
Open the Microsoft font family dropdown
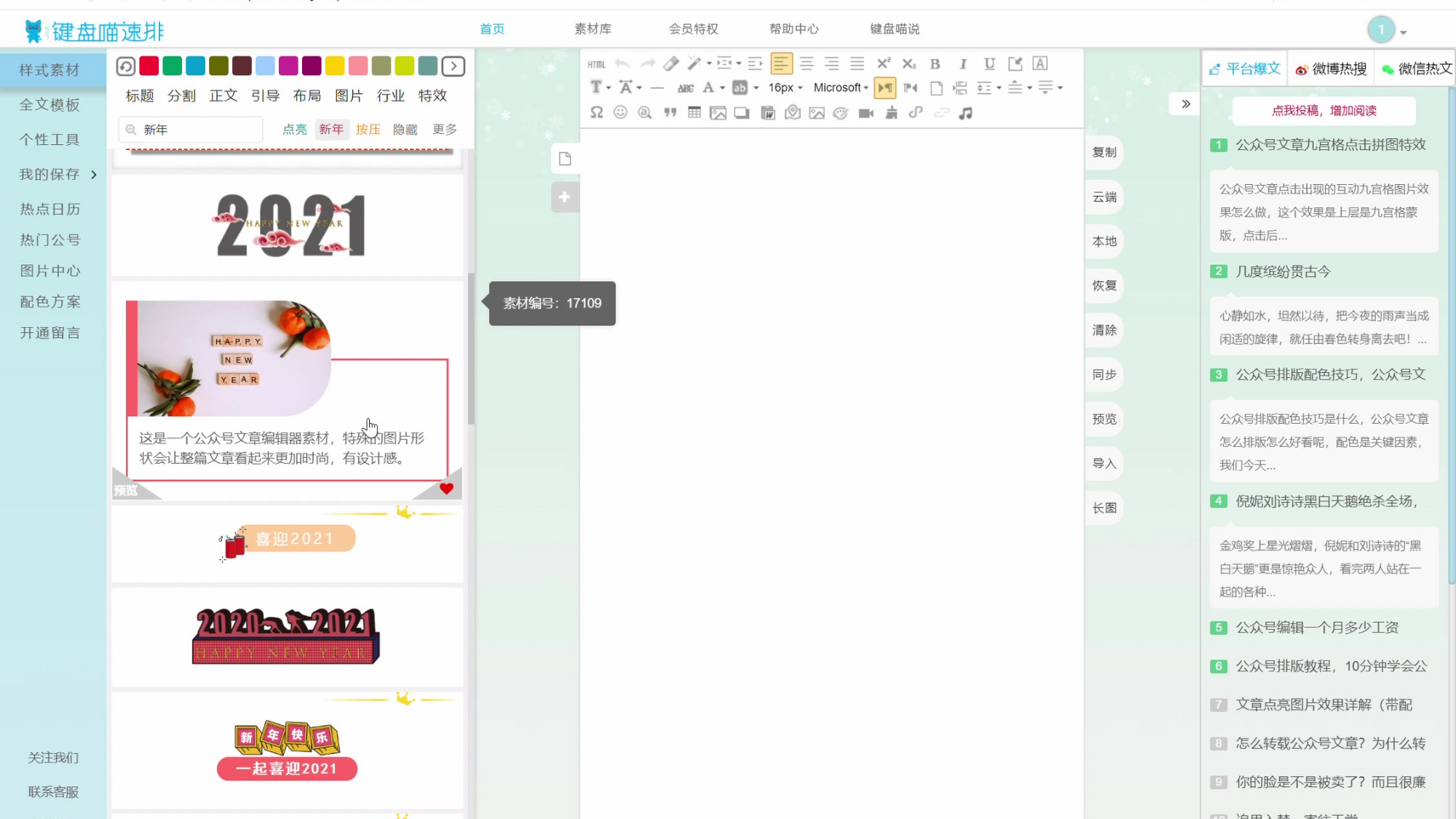(841, 87)
